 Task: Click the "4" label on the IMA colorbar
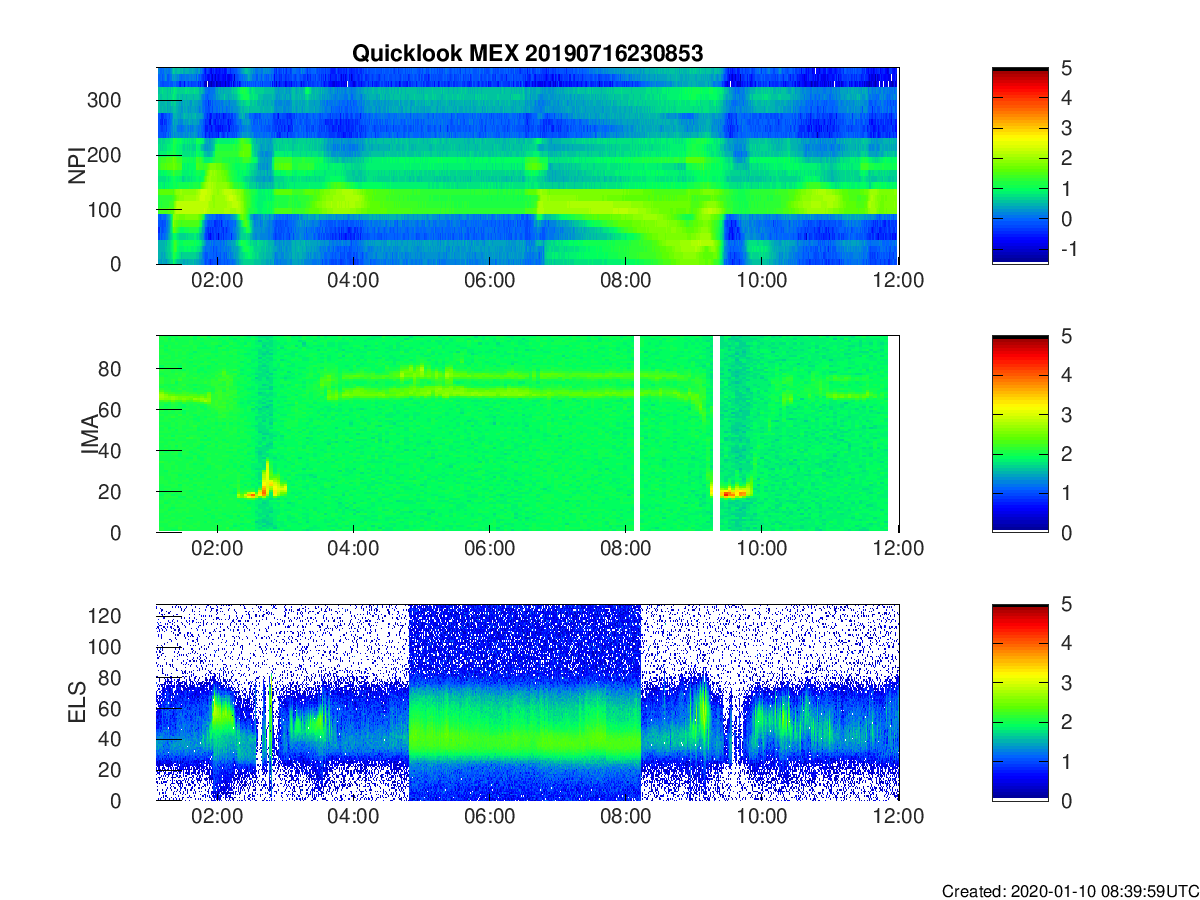[1065, 375]
